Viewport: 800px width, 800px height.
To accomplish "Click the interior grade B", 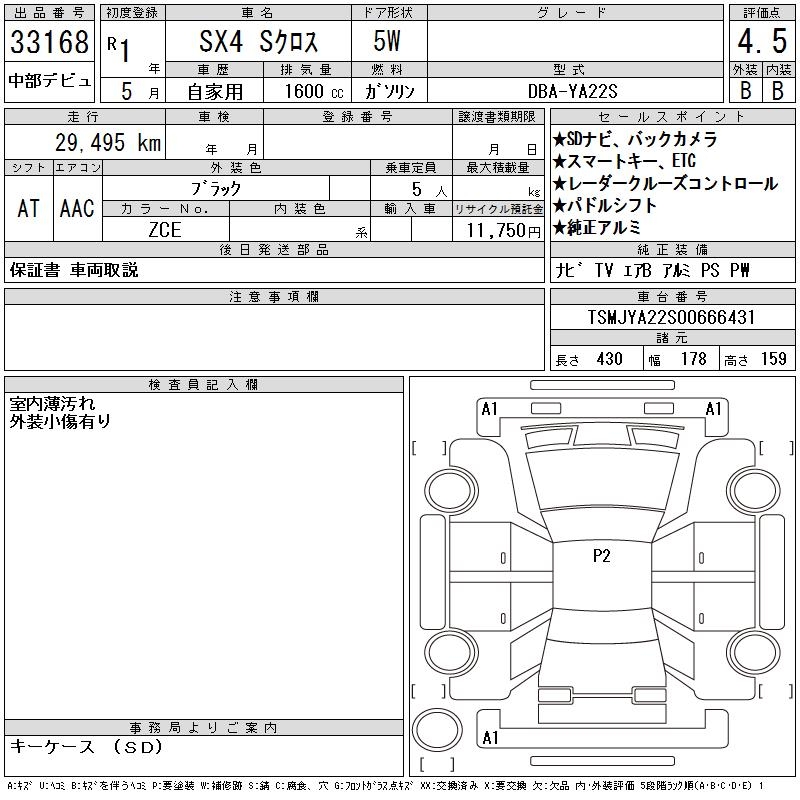I will tap(778, 90).
